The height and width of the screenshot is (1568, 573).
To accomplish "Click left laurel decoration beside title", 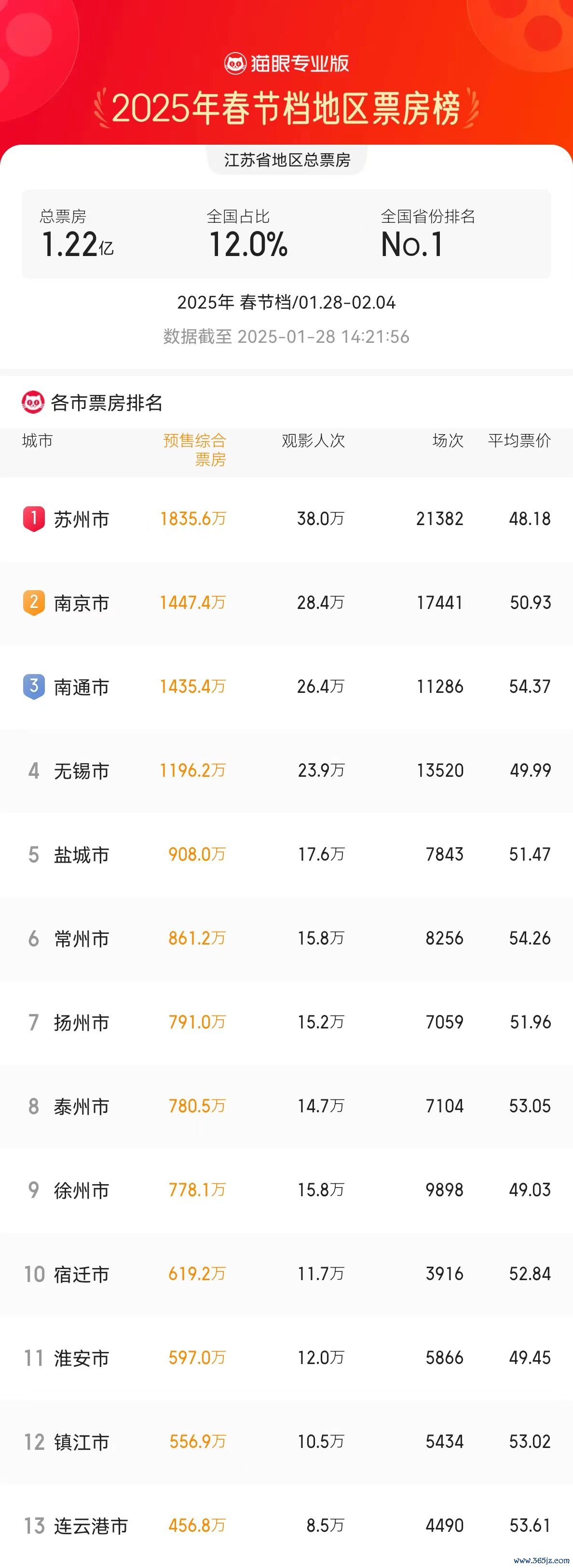I will point(102,108).
